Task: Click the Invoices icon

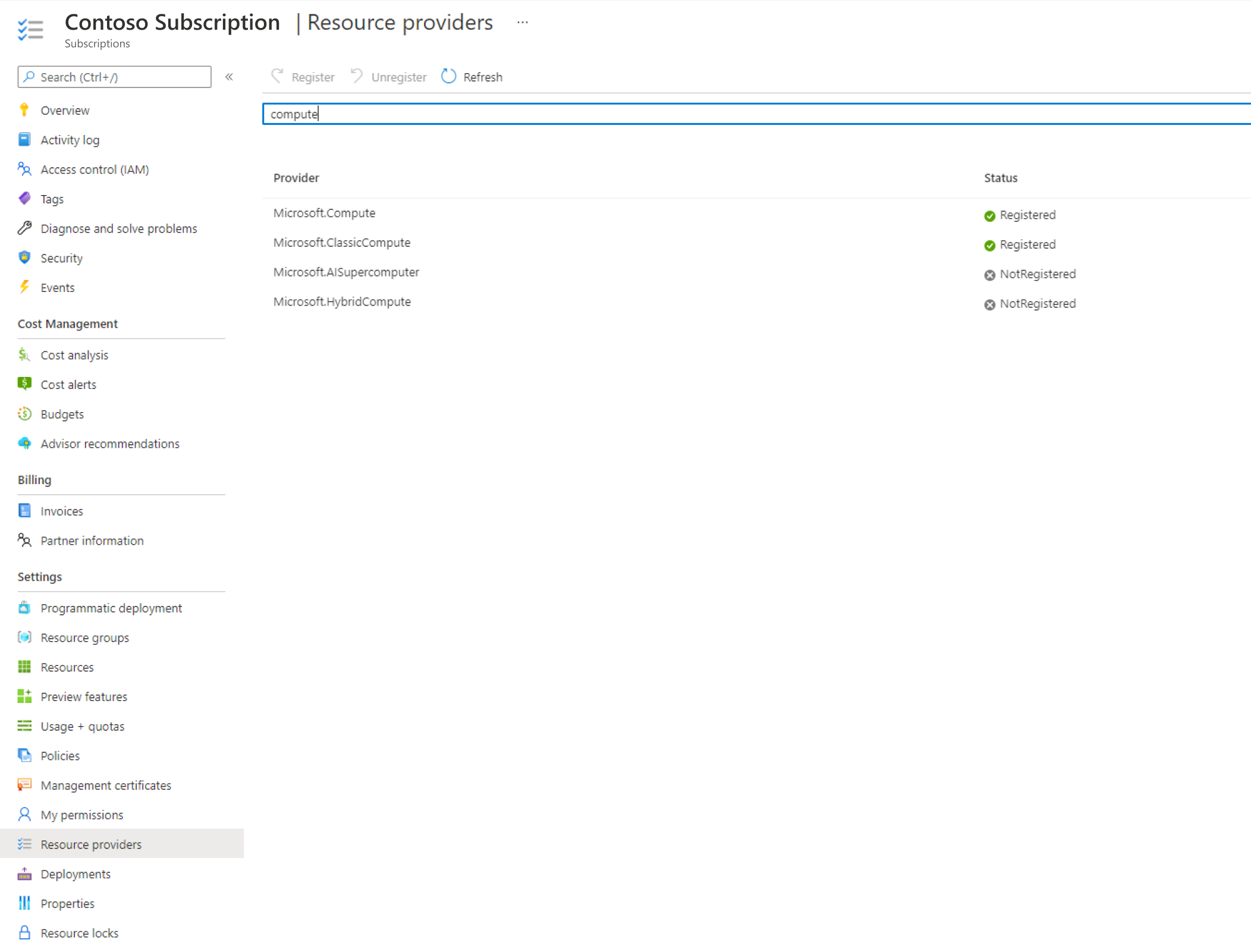Action: point(24,511)
